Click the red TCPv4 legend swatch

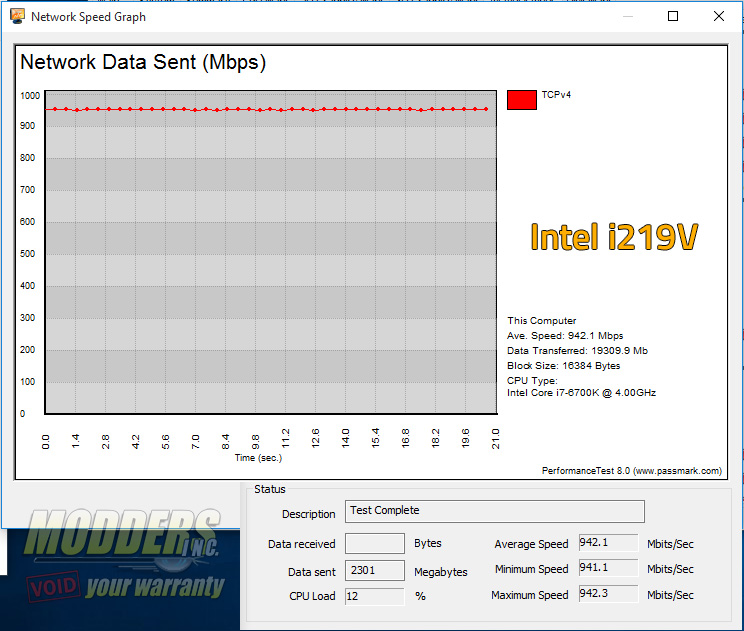click(521, 100)
